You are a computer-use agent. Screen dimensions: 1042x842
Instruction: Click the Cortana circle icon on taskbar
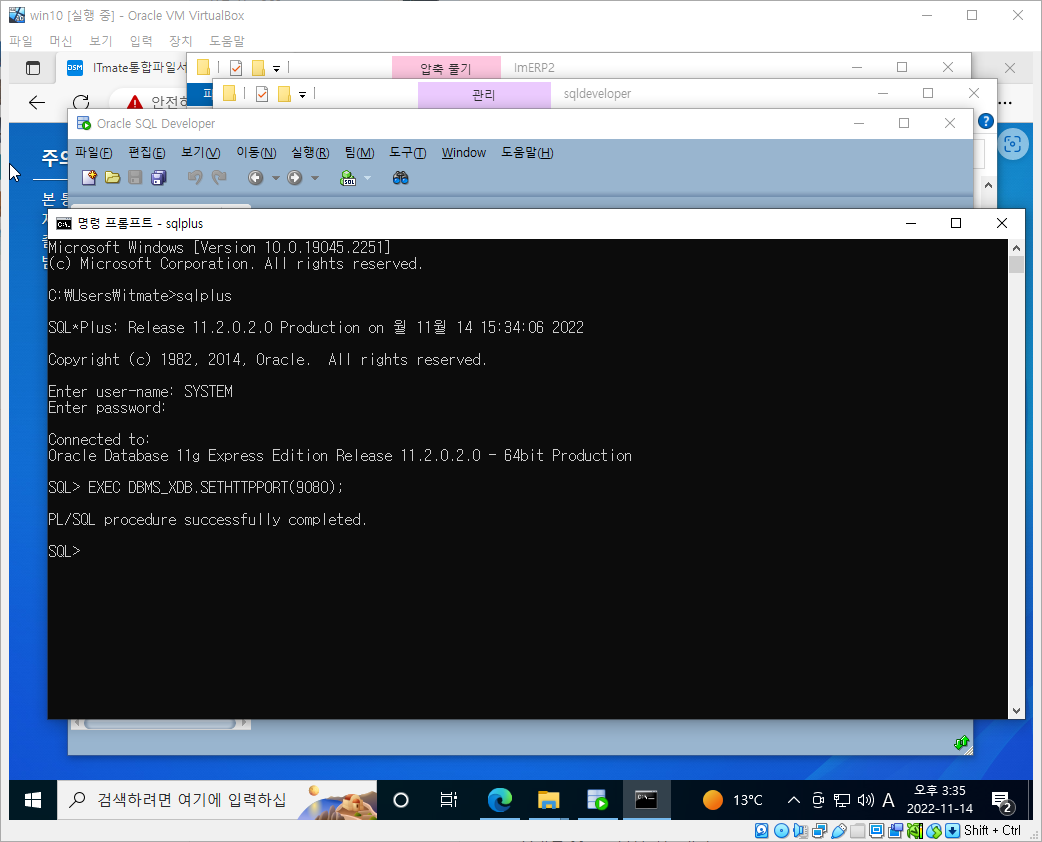[x=401, y=800]
